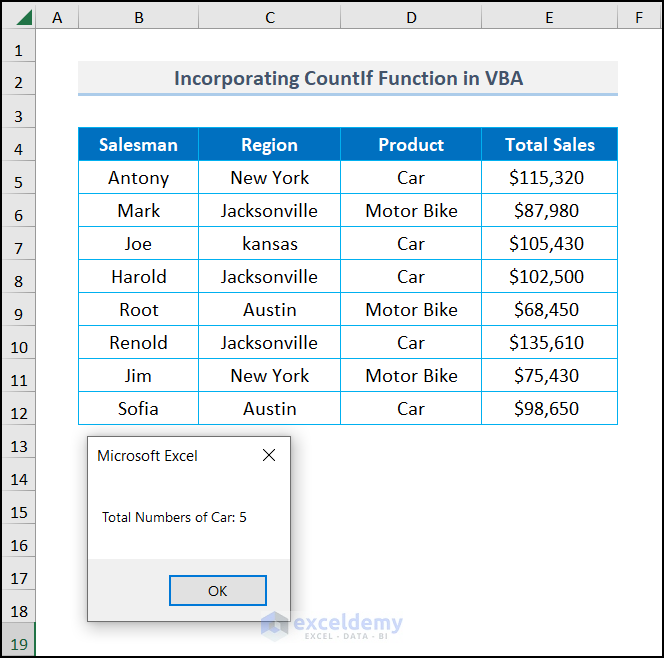Select column C header
The width and height of the screenshot is (664, 658).
point(269,17)
